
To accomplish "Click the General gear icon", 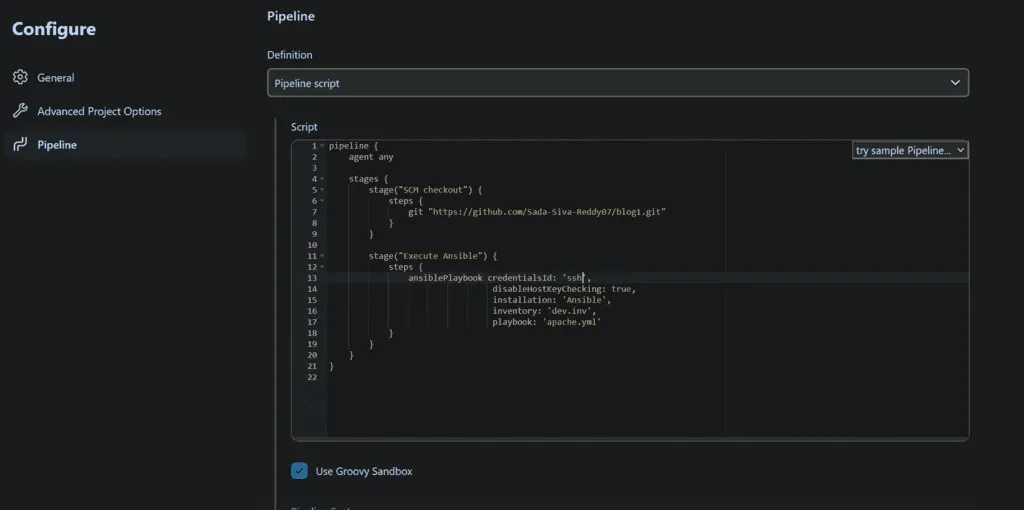I will (x=20, y=77).
